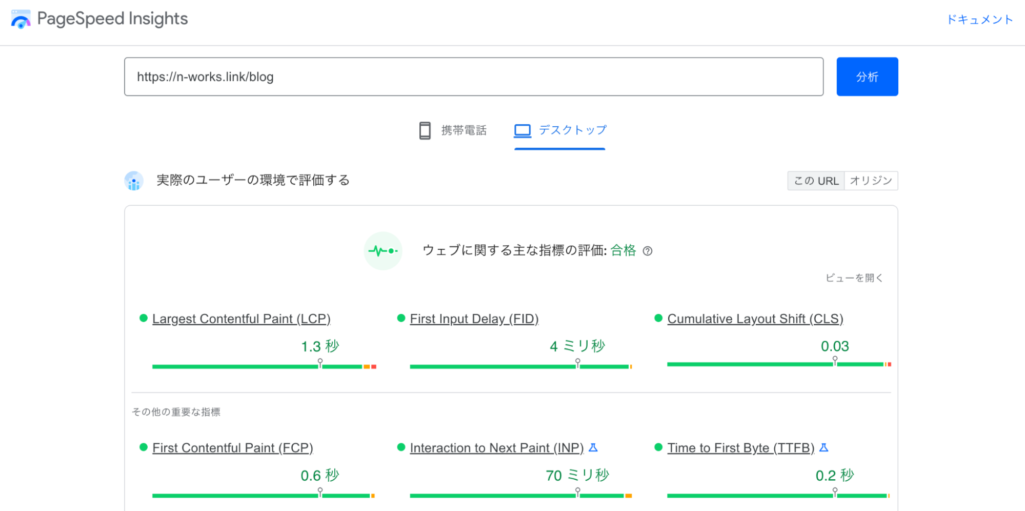Viewport: 1025px width, 511px height.
Task: Click the green status dot beside FCP
Action: pyautogui.click(x=143, y=448)
